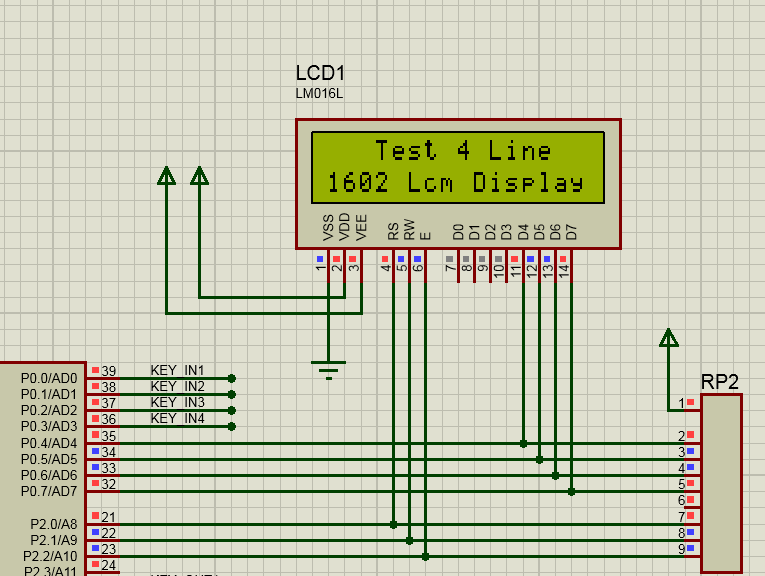Viewport: 765px width, 576px height.
Task: Click the terminal dot ending the KEY_IN4 wire
Action: coord(232,427)
